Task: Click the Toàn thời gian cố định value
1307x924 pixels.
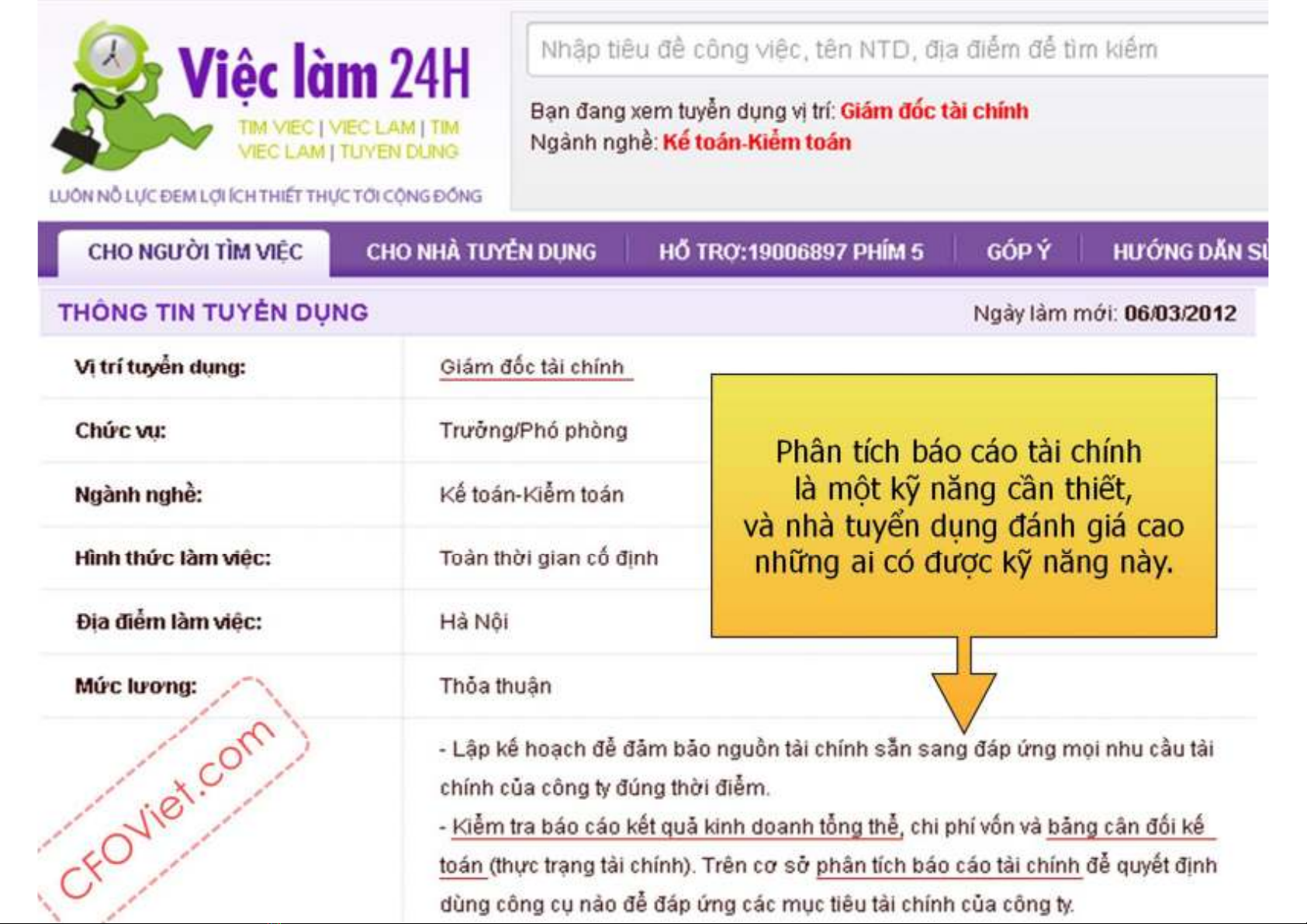Action: click(548, 558)
